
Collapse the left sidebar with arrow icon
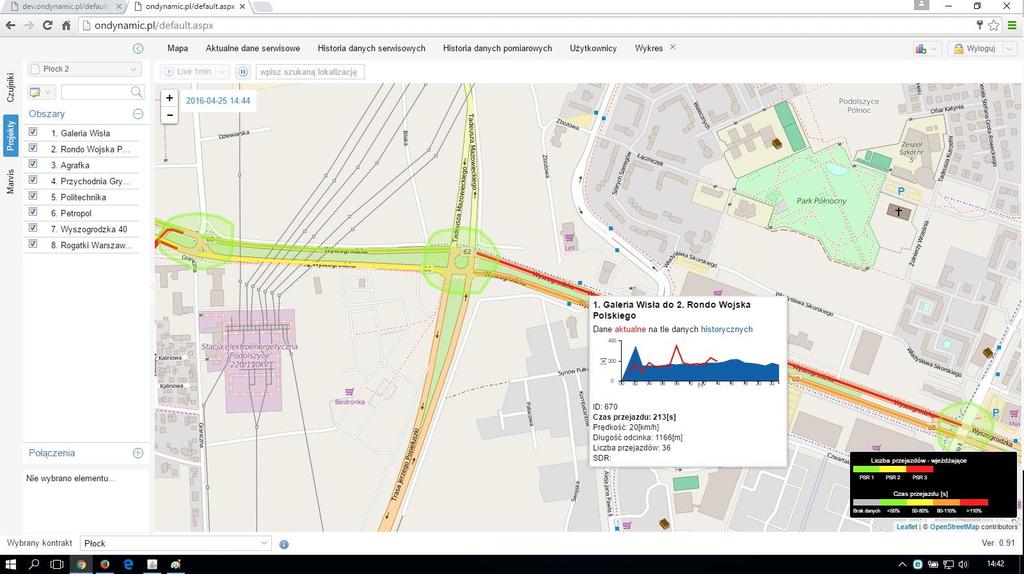pos(138,48)
